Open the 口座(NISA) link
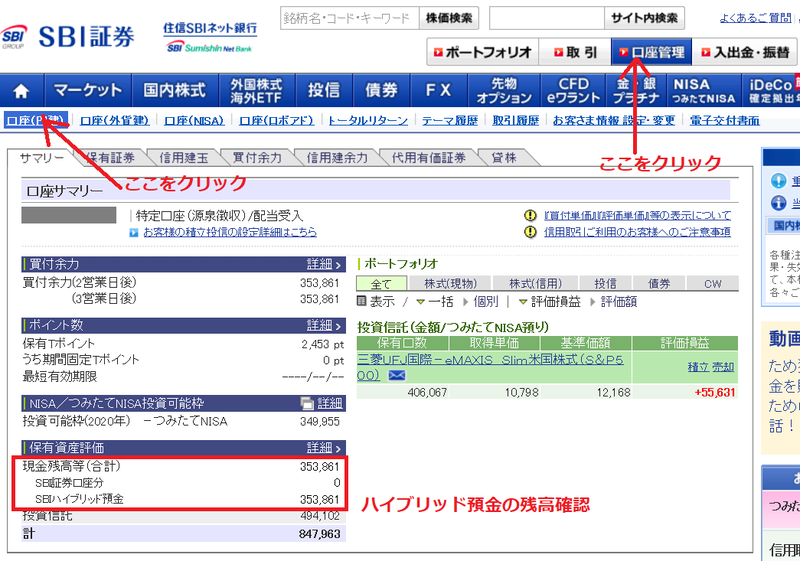This screenshot has width=800, height=561. [x=194, y=121]
